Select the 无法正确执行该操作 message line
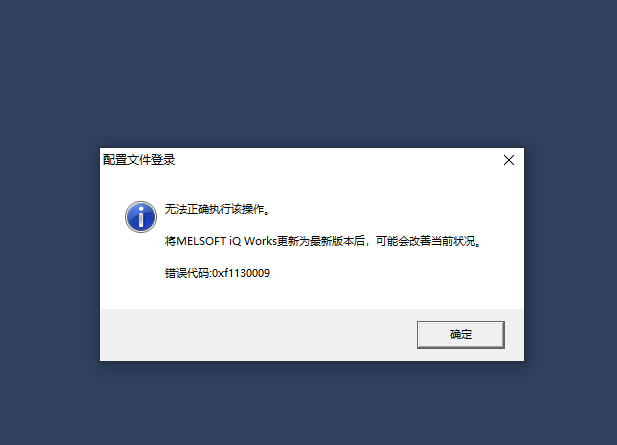 click(x=218, y=209)
